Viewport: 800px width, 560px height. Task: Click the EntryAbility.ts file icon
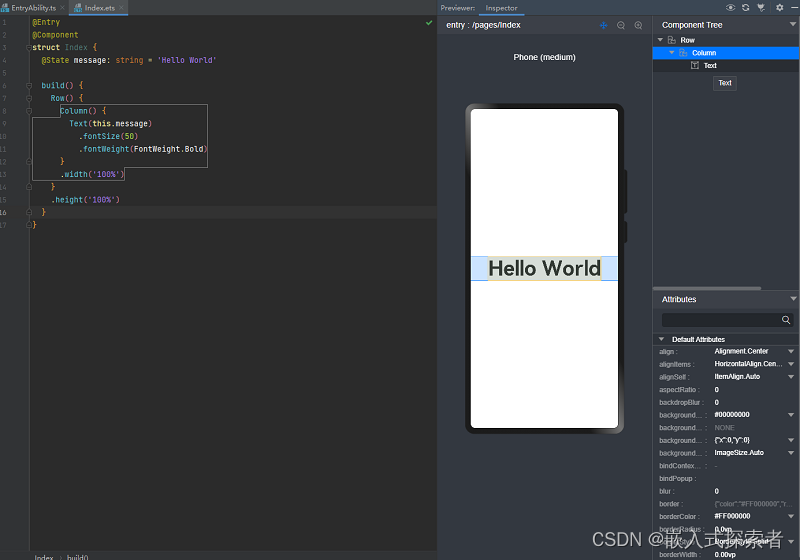[5, 8]
